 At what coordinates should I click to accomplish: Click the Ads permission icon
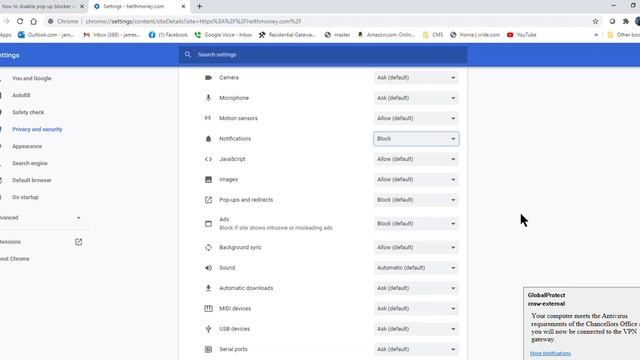(x=208, y=224)
